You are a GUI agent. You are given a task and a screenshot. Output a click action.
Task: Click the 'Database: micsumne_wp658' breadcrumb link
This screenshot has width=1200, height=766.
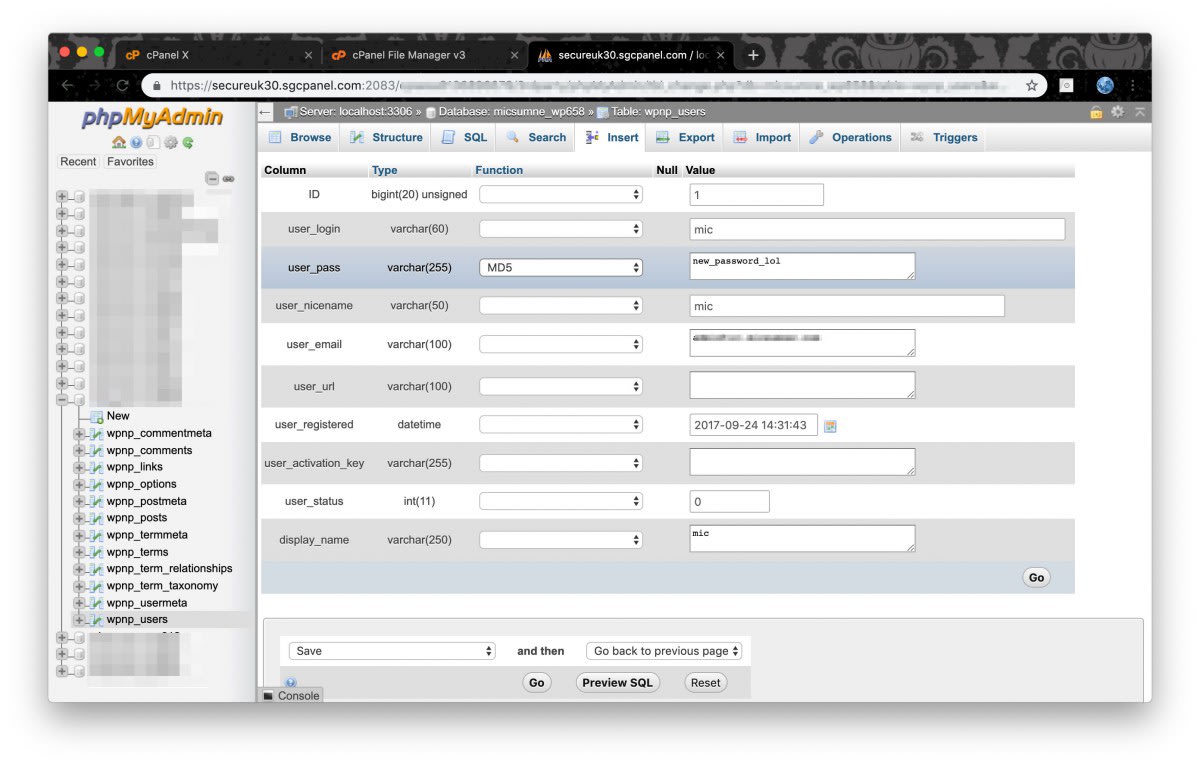tap(511, 112)
